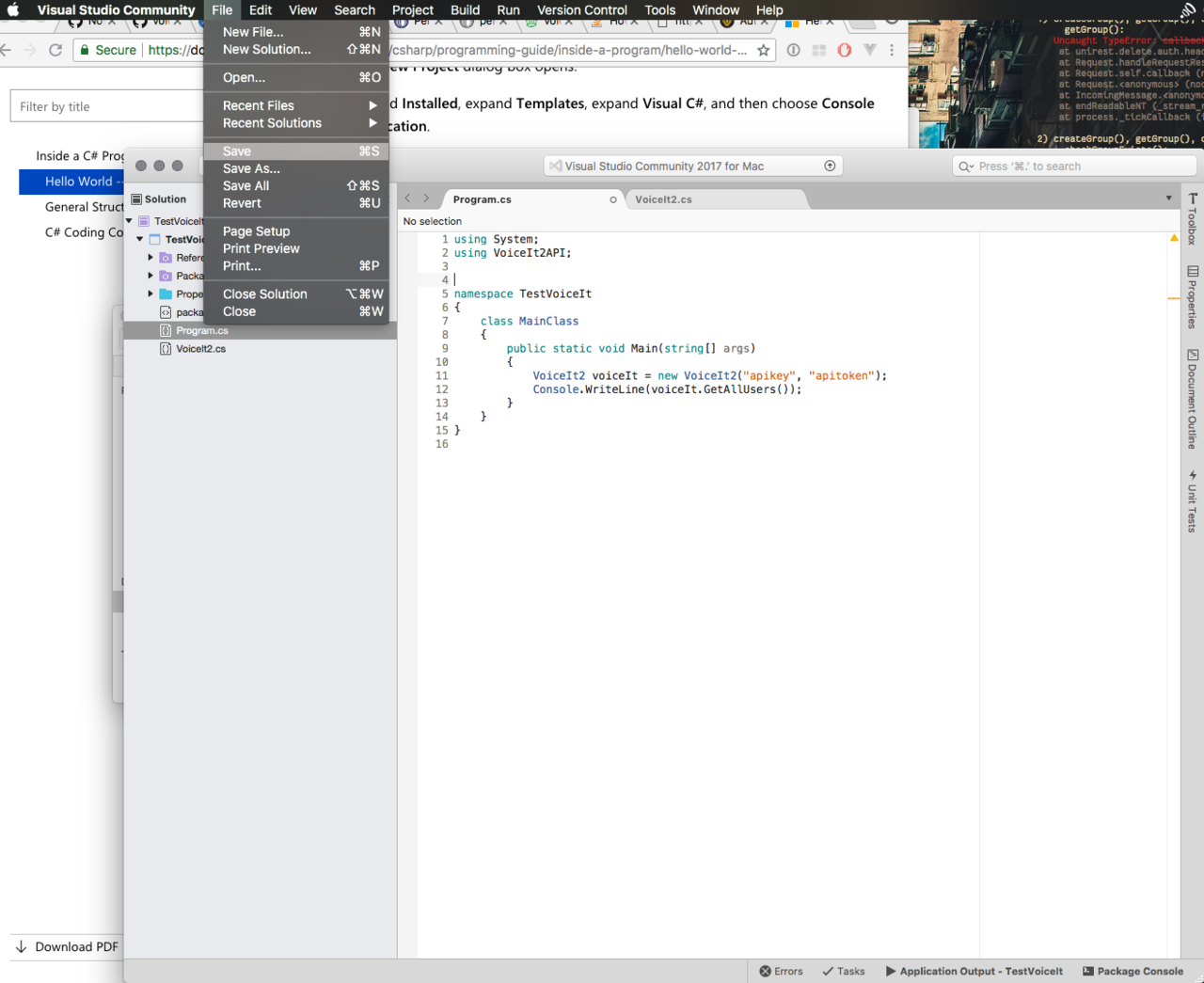
Task: Show the Errors pad
Action: 781,971
